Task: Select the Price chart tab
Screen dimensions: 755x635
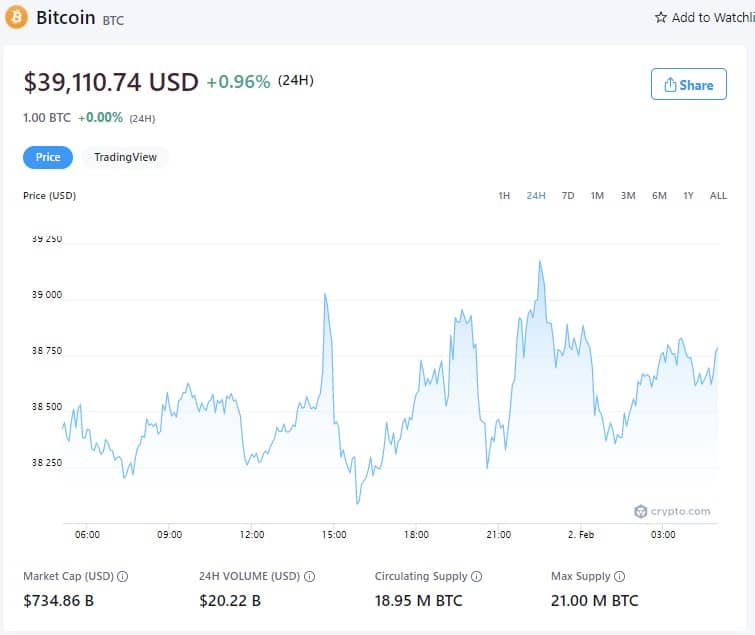Action: [x=48, y=157]
